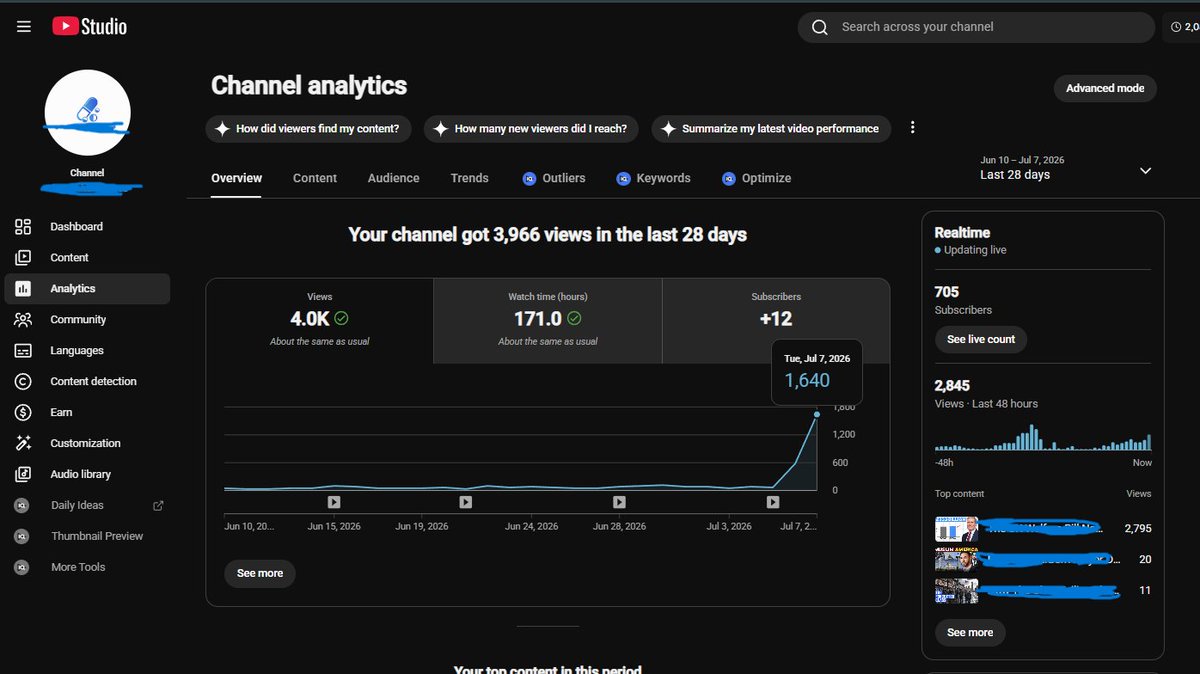Screen dimensions: 1200x674
Task: Switch to the Trends tab
Action: [x=469, y=178]
